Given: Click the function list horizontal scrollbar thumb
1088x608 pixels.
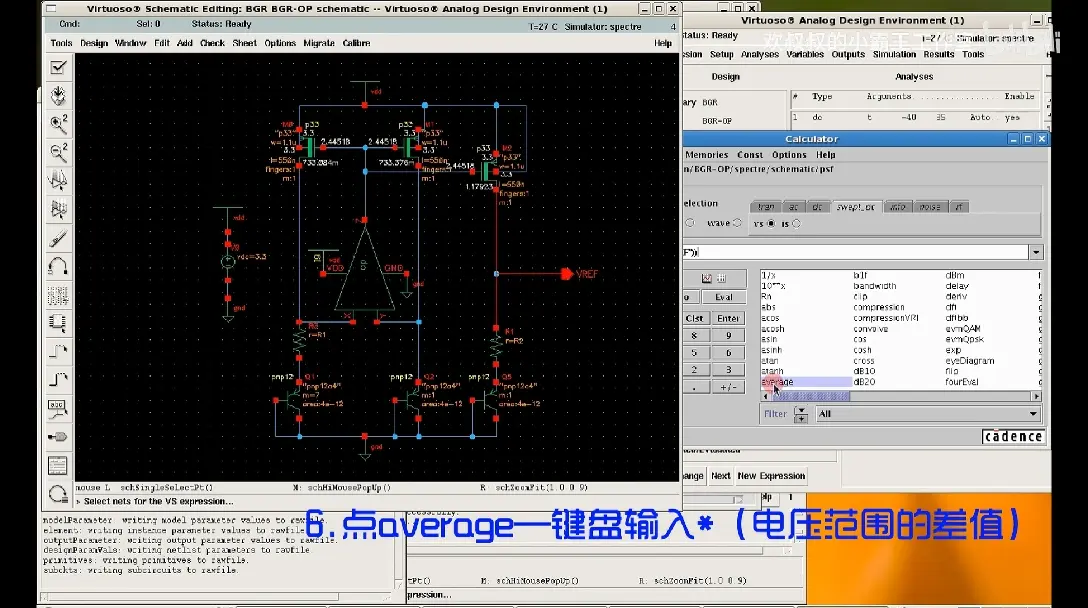Looking at the screenshot, I should point(811,396).
